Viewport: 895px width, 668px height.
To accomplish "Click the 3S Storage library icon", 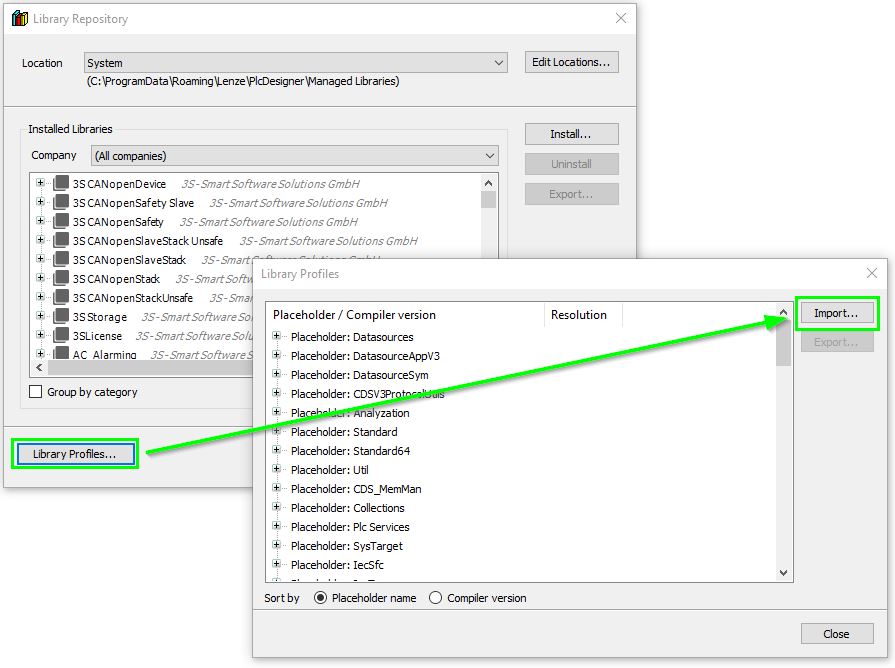I will (61, 317).
